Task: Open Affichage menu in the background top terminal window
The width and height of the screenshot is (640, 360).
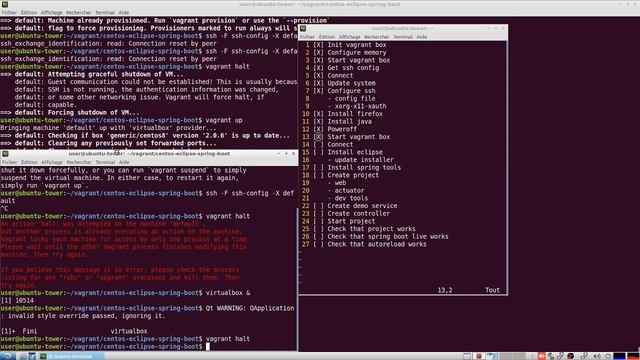Action: [x=52, y=13]
